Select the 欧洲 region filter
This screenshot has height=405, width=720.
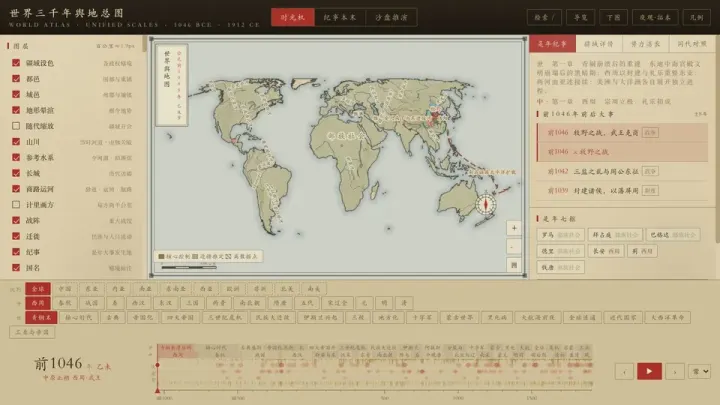tap(233, 289)
